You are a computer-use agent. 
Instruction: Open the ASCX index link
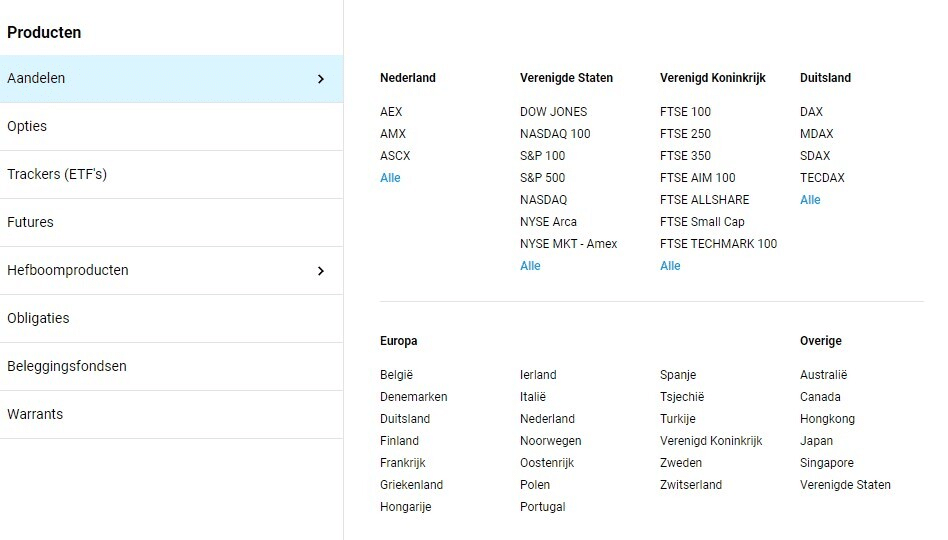tap(395, 156)
